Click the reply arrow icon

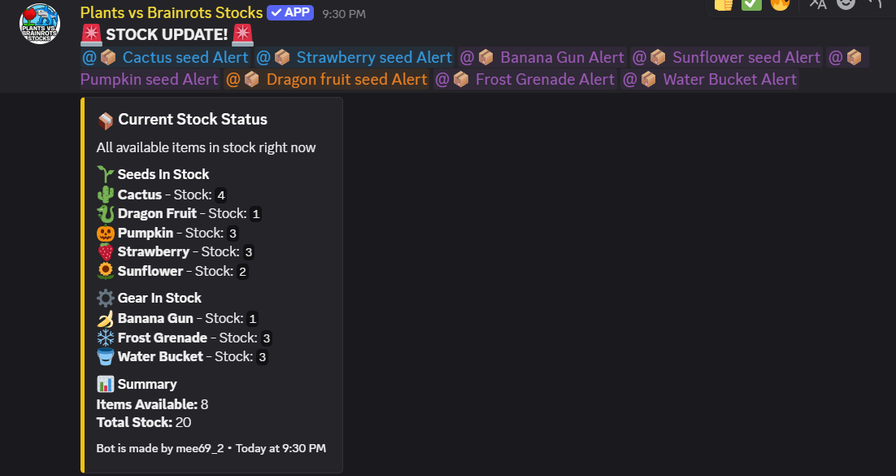(x=874, y=4)
